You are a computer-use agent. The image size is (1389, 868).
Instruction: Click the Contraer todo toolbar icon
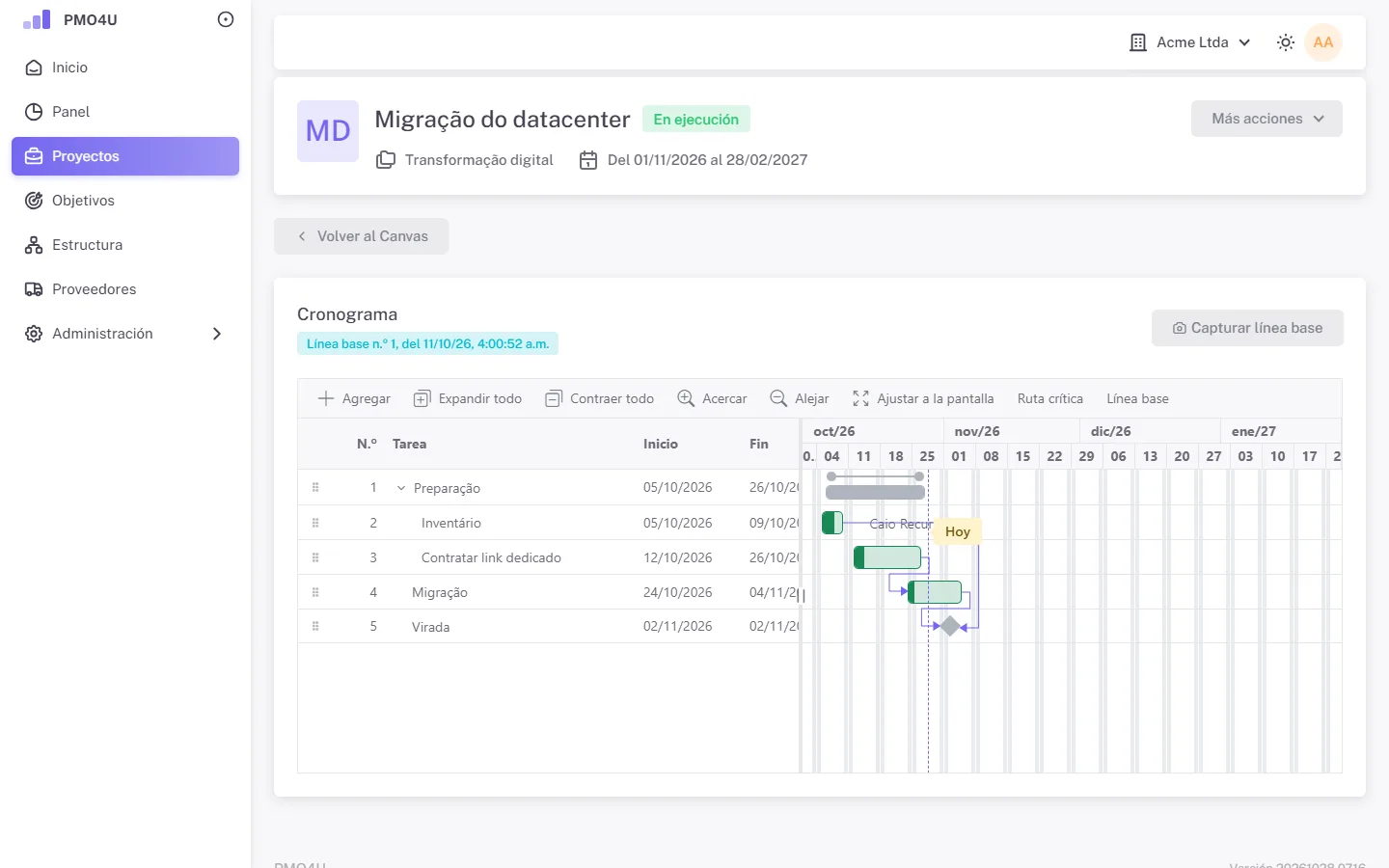click(554, 398)
